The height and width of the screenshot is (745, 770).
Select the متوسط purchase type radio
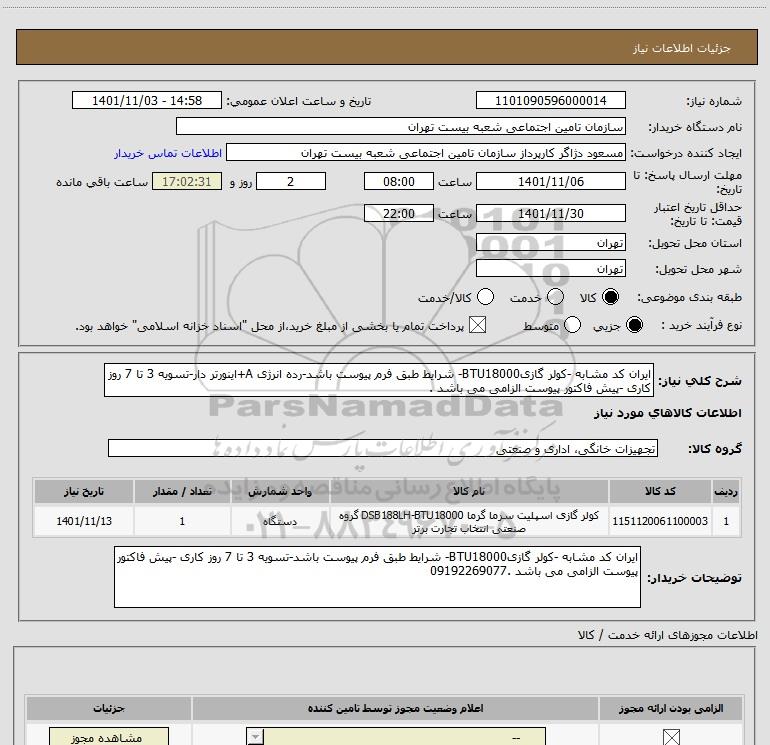(573, 325)
